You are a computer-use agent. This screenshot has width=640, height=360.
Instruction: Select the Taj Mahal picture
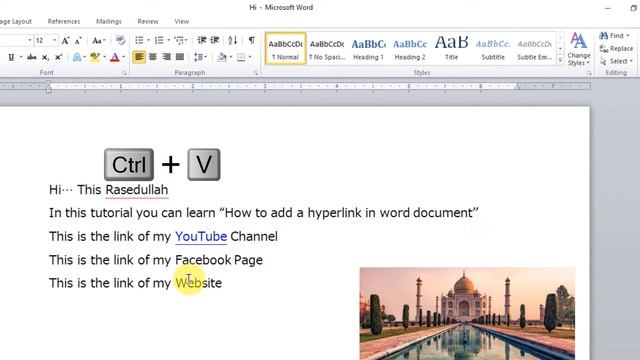[467, 313]
